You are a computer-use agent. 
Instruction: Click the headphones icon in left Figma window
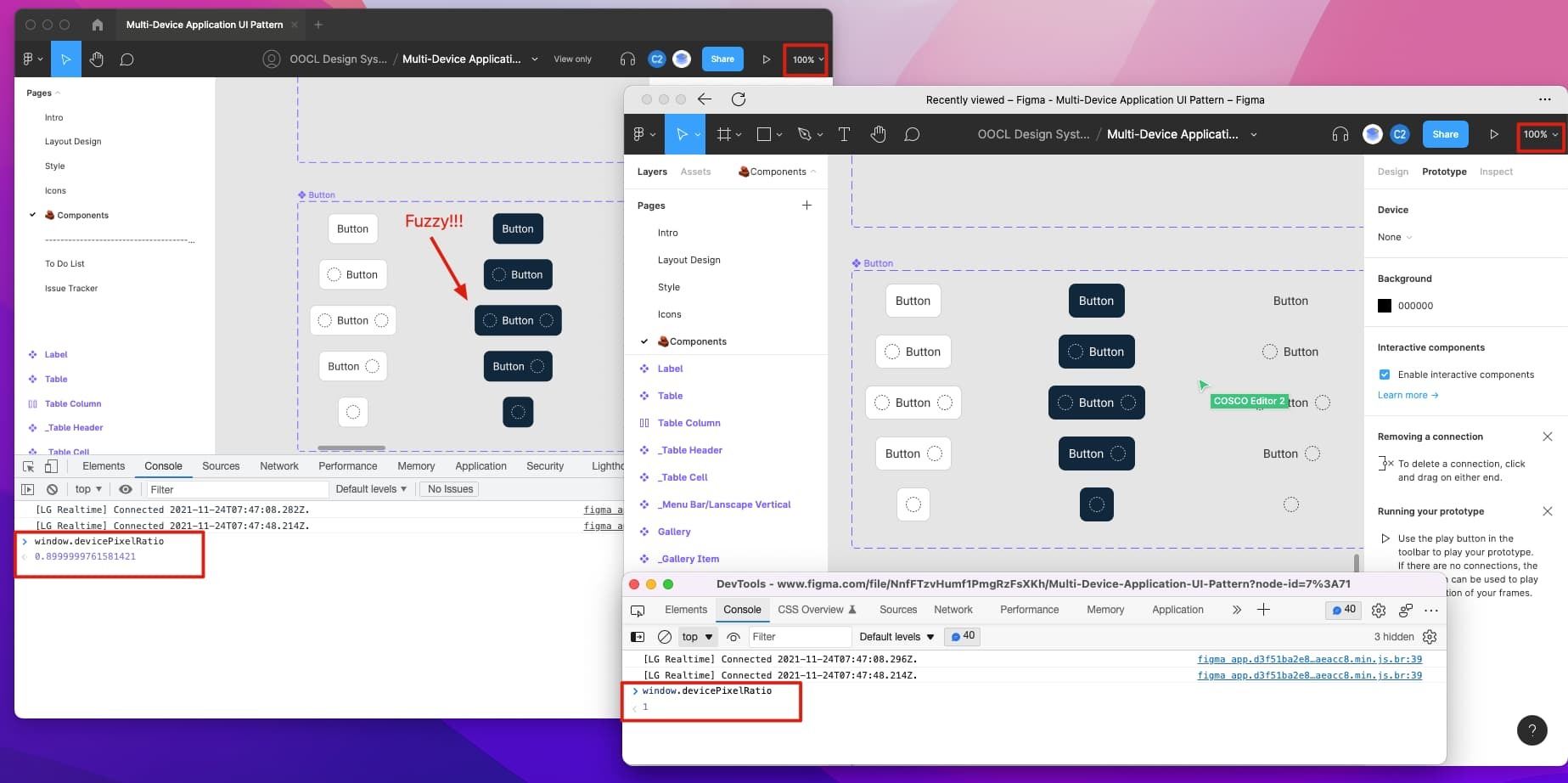pos(627,59)
